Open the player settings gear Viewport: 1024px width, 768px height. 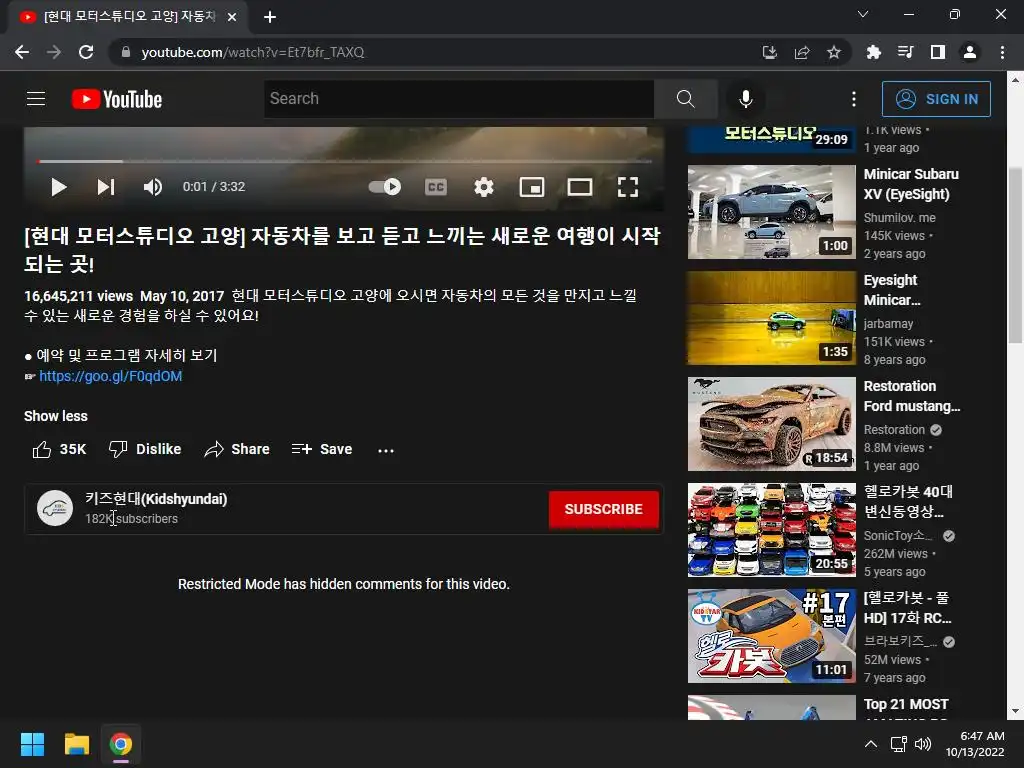483,187
